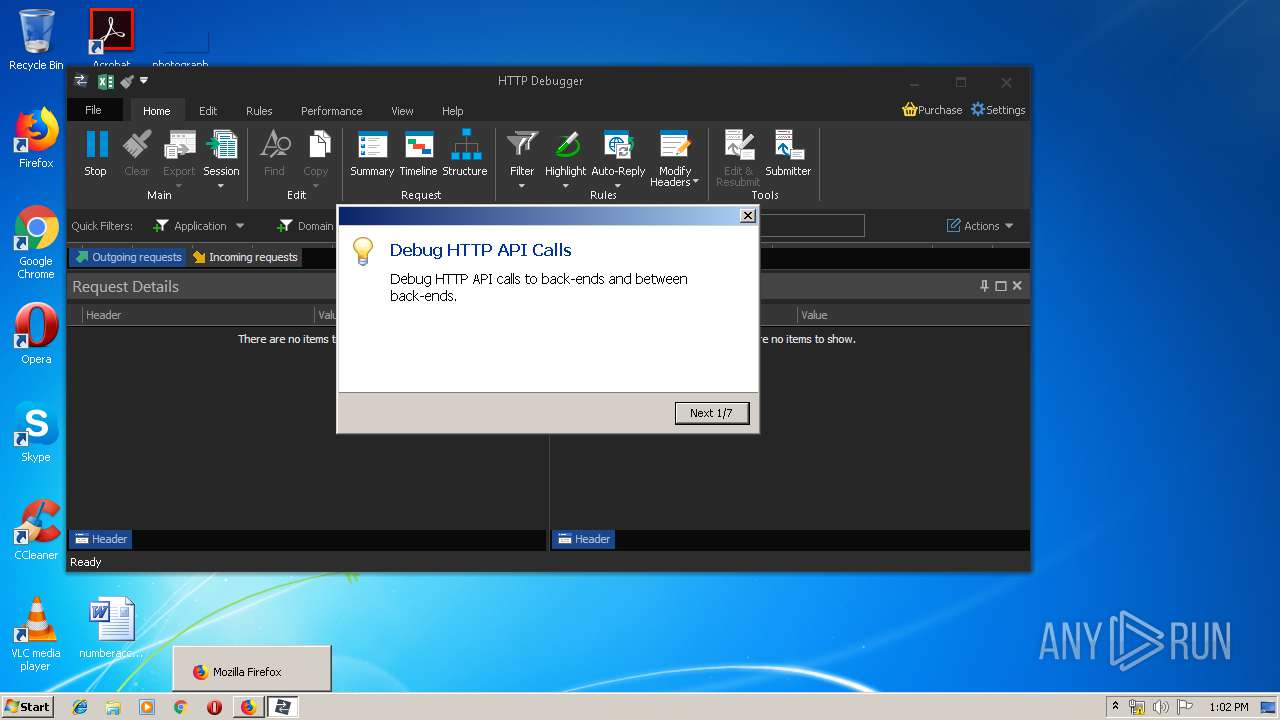Open the Performance ribbon tab
Screen dimensions: 1280x720
[332, 111]
